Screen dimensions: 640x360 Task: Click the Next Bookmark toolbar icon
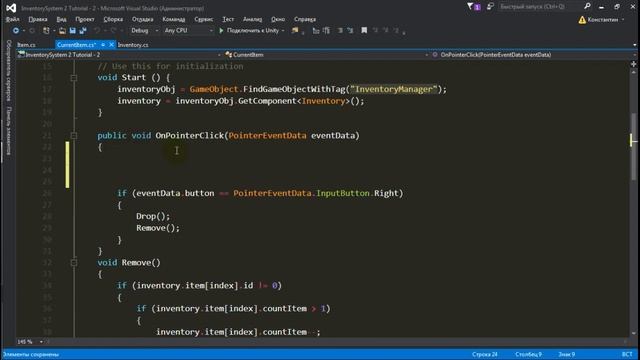386,31
